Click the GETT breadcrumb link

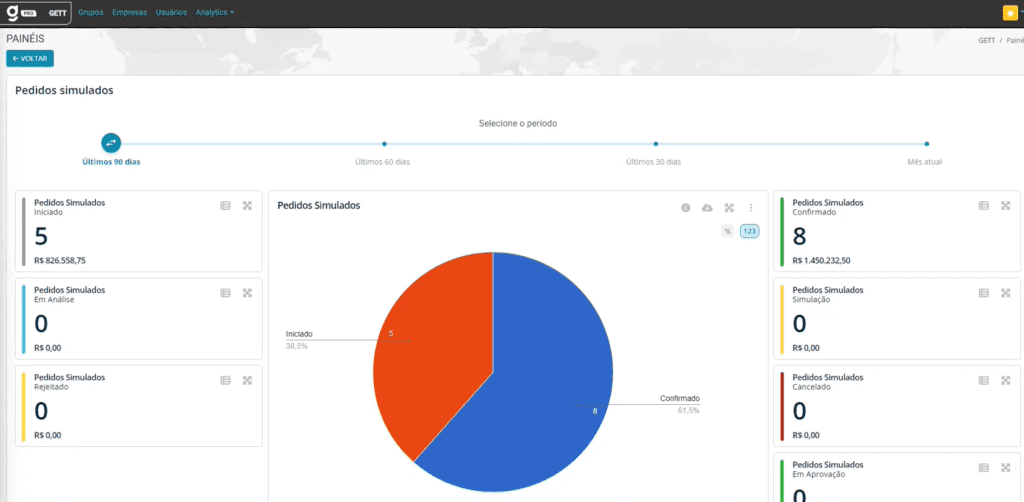985,41
